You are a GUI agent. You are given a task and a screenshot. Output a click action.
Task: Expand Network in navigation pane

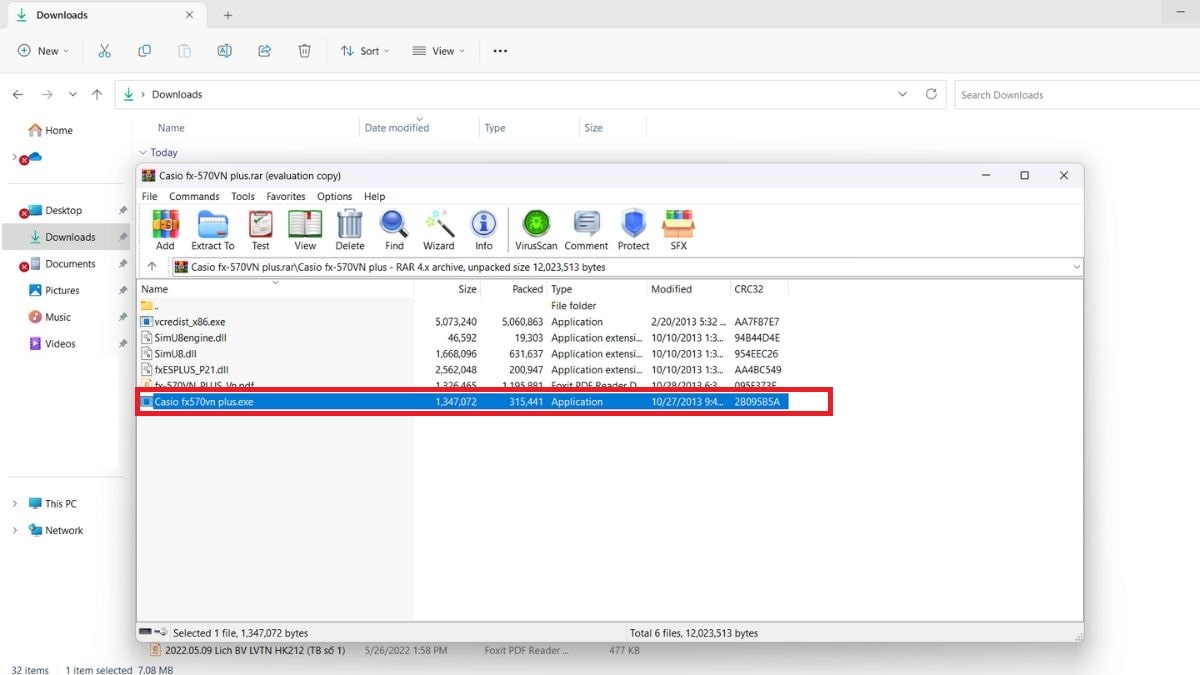14,531
